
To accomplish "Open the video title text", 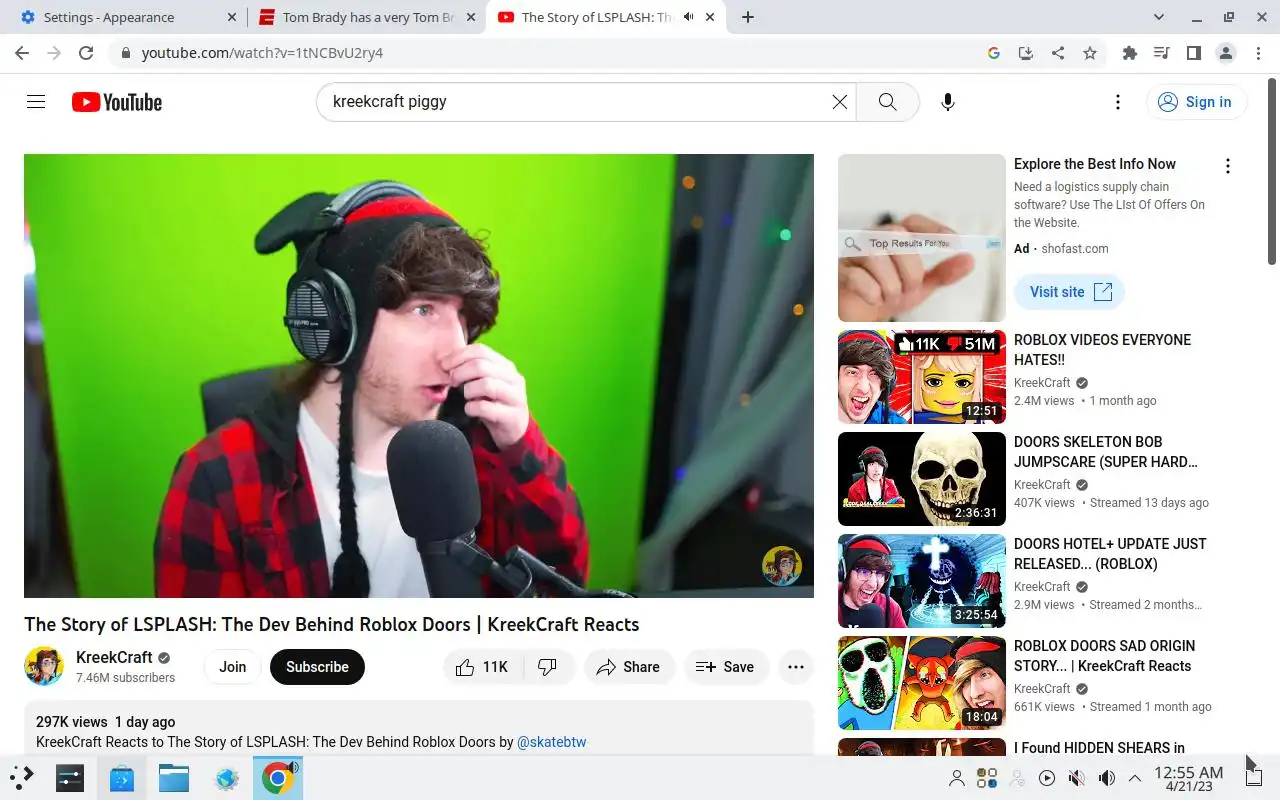I will (332, 625).
